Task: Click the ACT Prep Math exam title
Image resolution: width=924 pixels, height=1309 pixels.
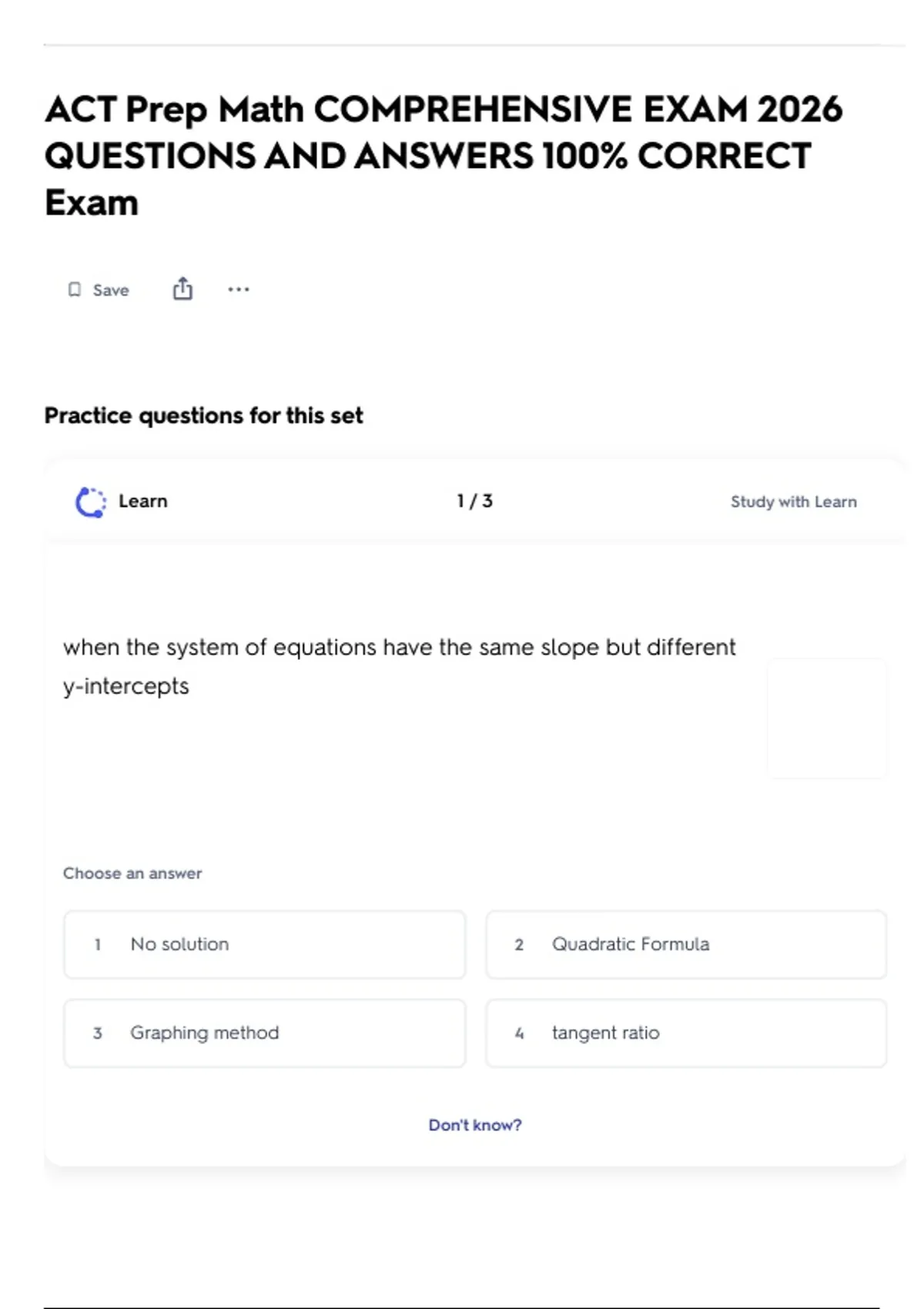Action: 444,156
